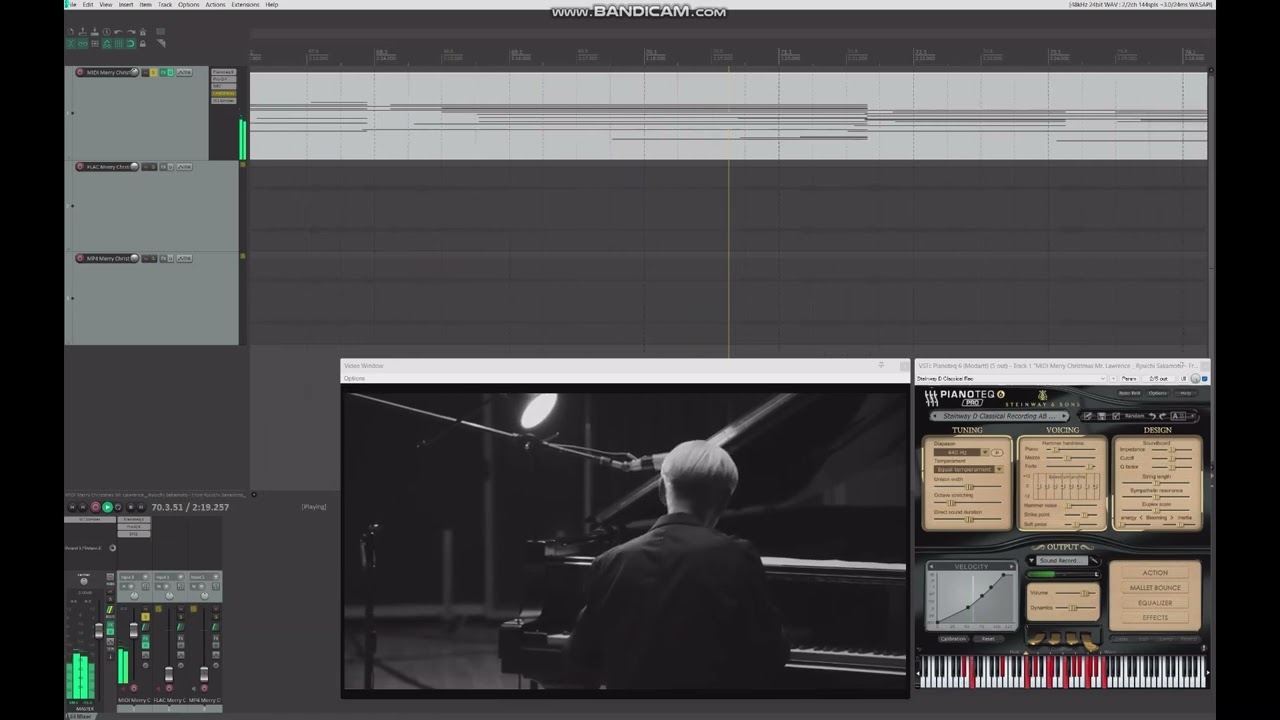This screenshot has width=1280, height=720.
Task: Open the FLAC mixer strip input dropdown
Action: [x=169, y=577]
